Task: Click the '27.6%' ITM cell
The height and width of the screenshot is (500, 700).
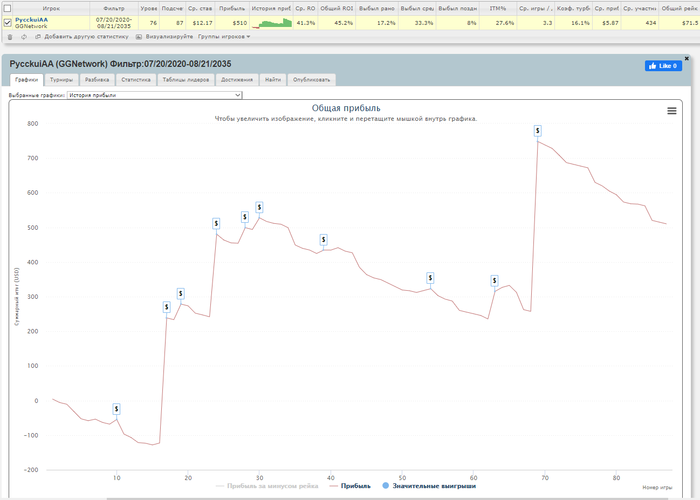Action: (498, 23)
